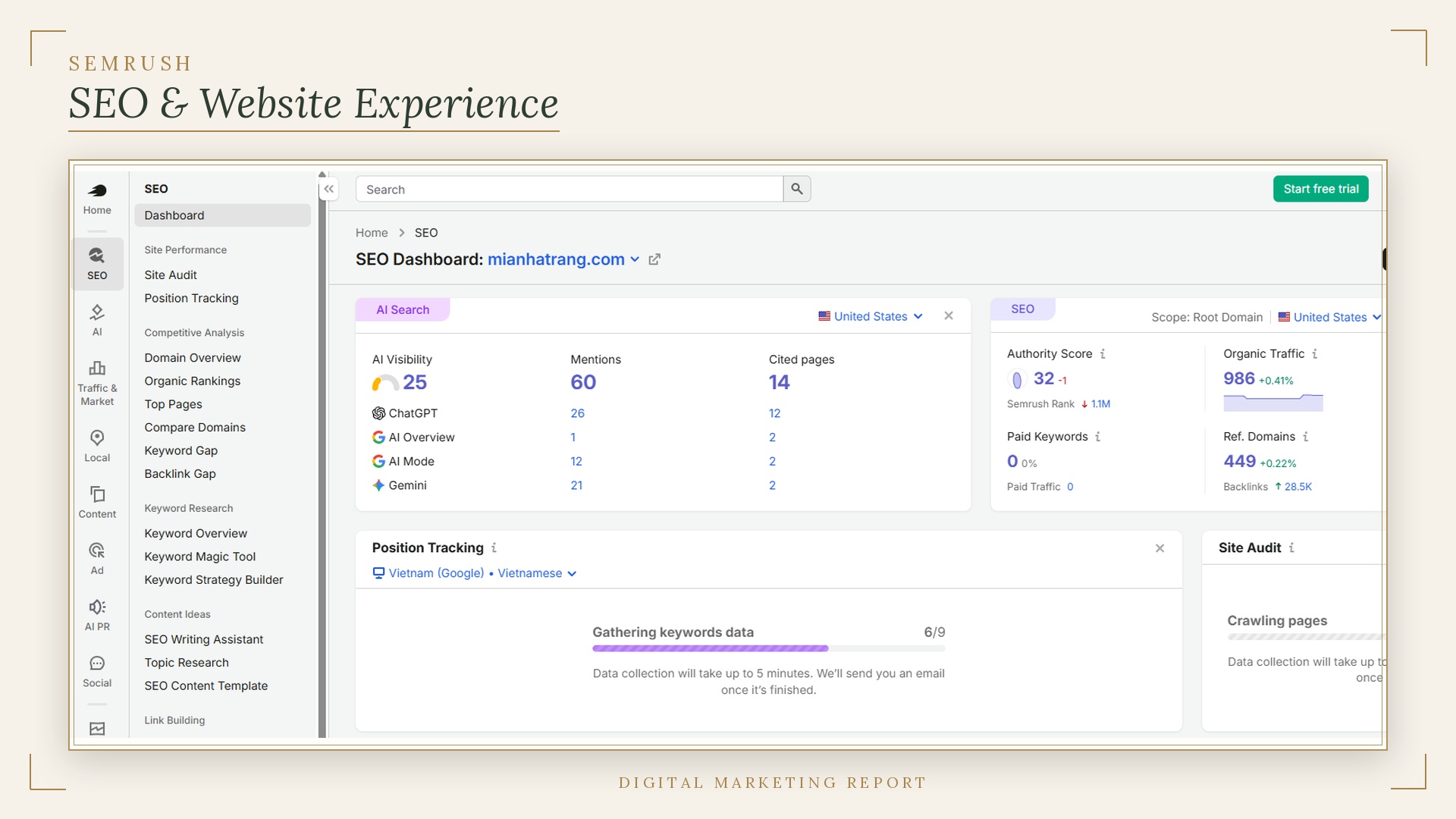Click ChatGPT mentions count 26
This screenshot has width=1456, height=819.
577,413
